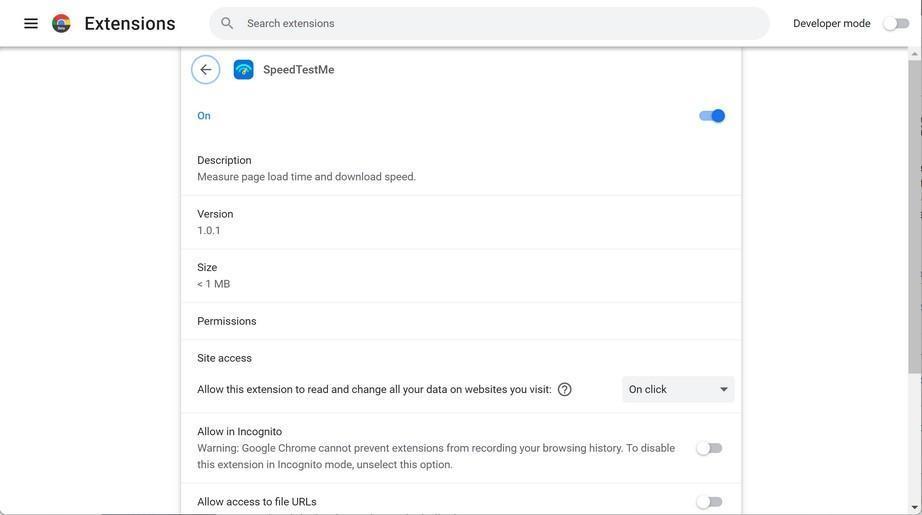Click the Chrome logo icon

(61, 23)
